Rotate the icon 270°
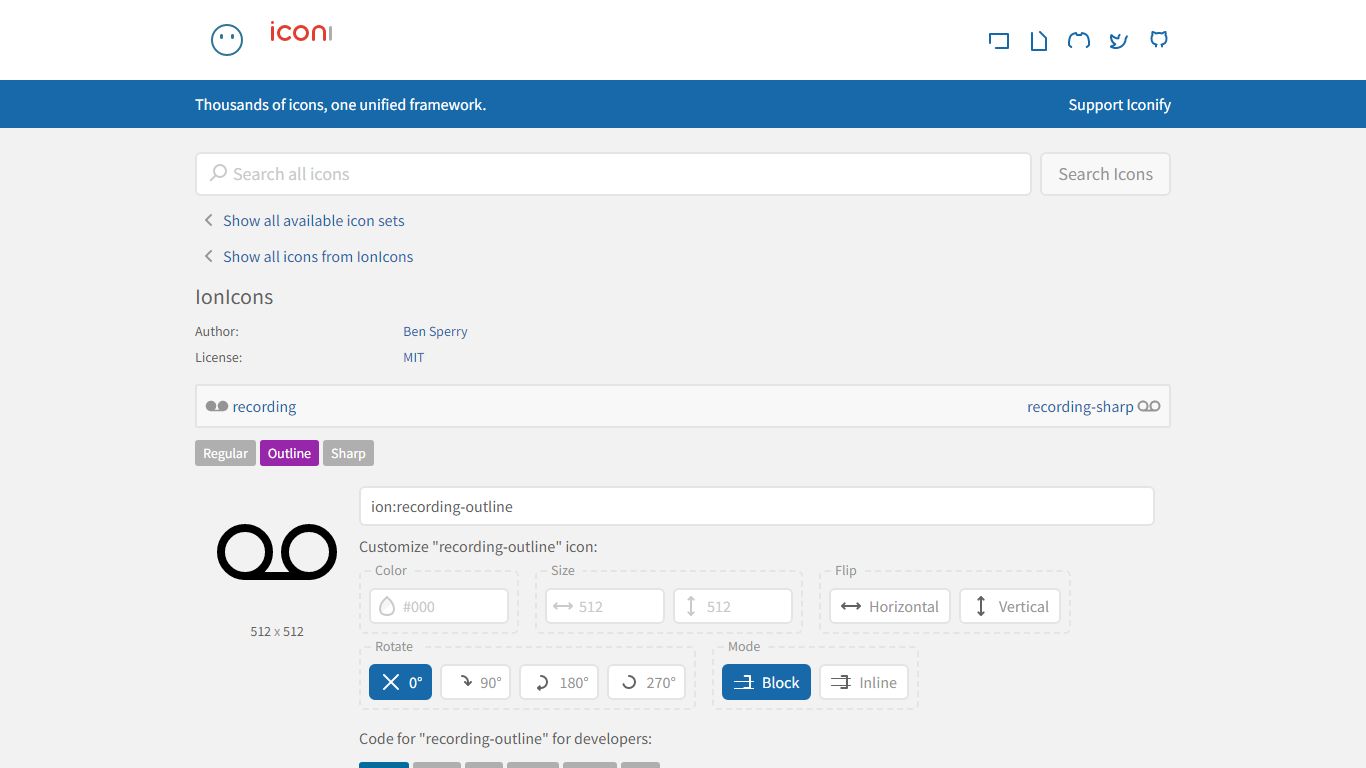This screenshot has height=768, width=1366. tap(646, 682)
